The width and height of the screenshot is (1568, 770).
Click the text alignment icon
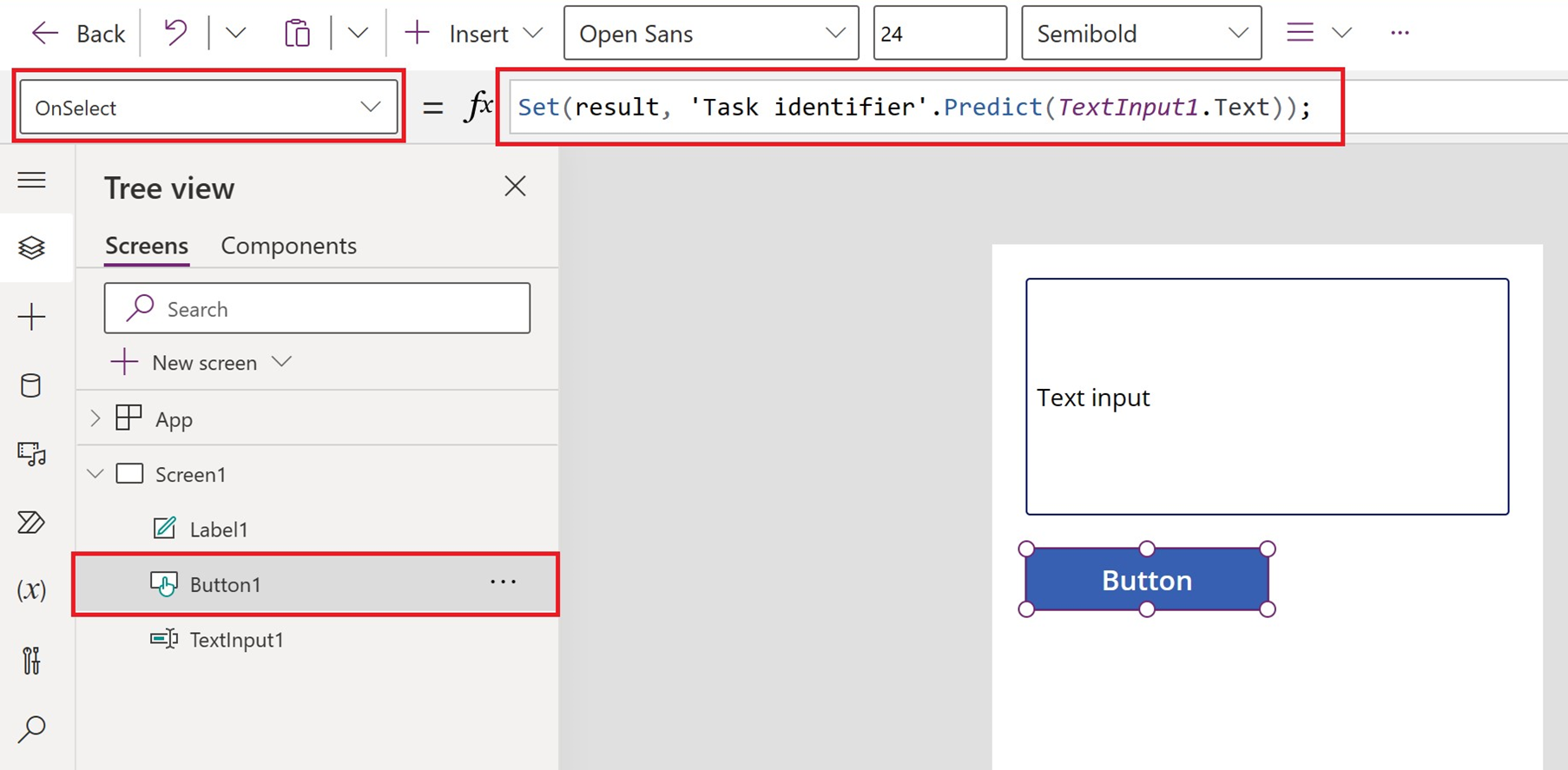pos(1300,32)
